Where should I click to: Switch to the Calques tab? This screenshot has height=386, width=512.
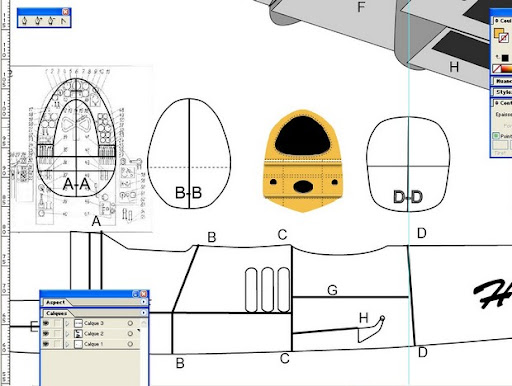coord(56,313)
